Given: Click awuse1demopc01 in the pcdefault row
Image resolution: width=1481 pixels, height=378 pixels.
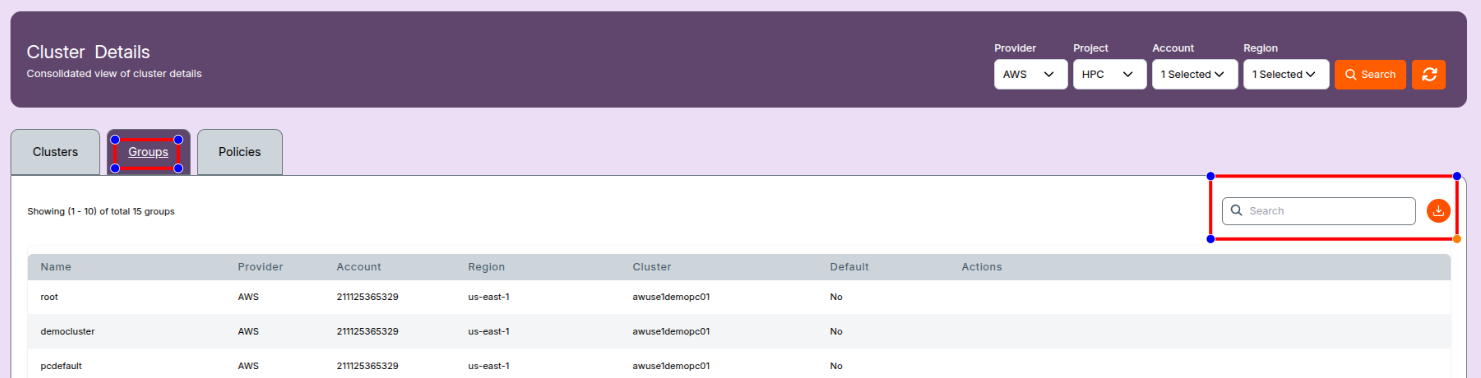Looking at the screenshot, I should tap(671, 366).
